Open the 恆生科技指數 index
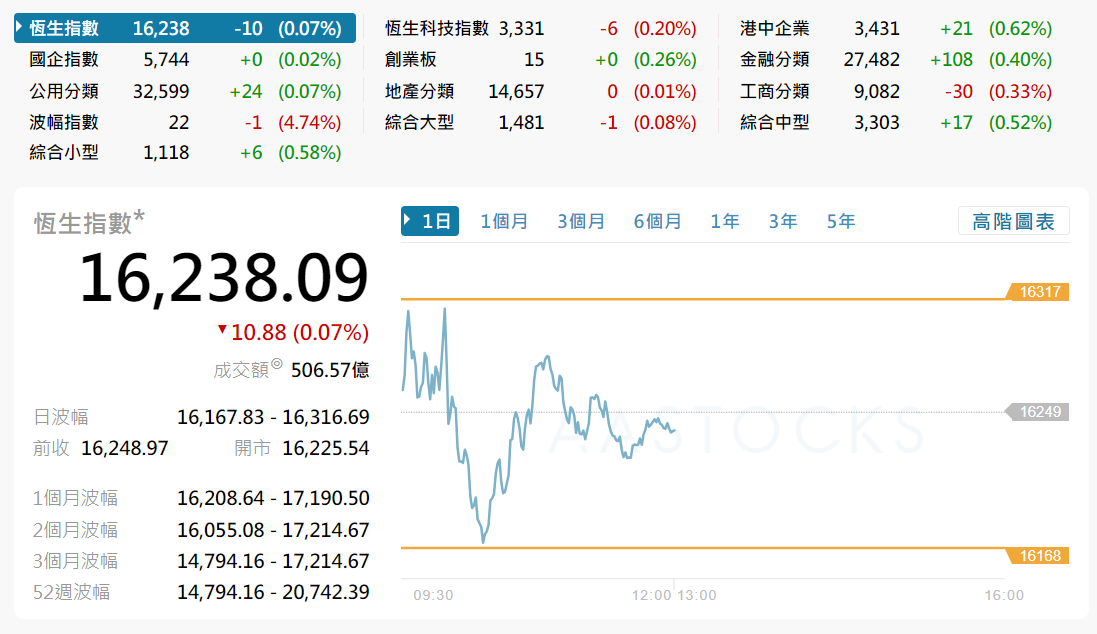Image resolution: width=1097 pixels, height=634 pixels. coord(437,29)
